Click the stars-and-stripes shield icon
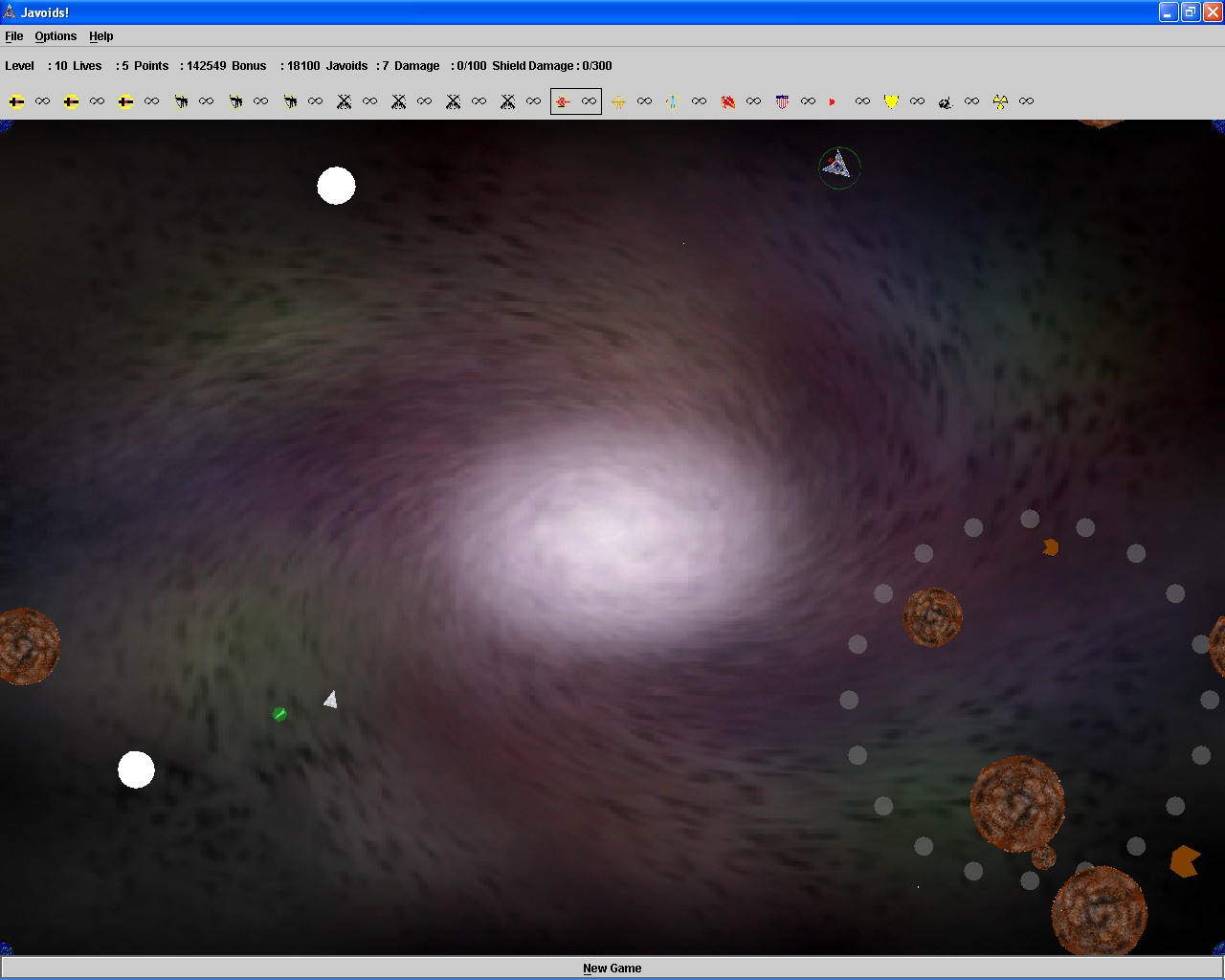The width and height of the screenshot is (1225, 980). click(x=782, y=101)
